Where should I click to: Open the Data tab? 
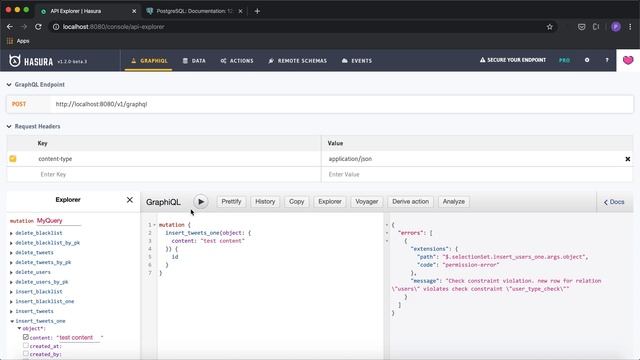tap(194, 60)
